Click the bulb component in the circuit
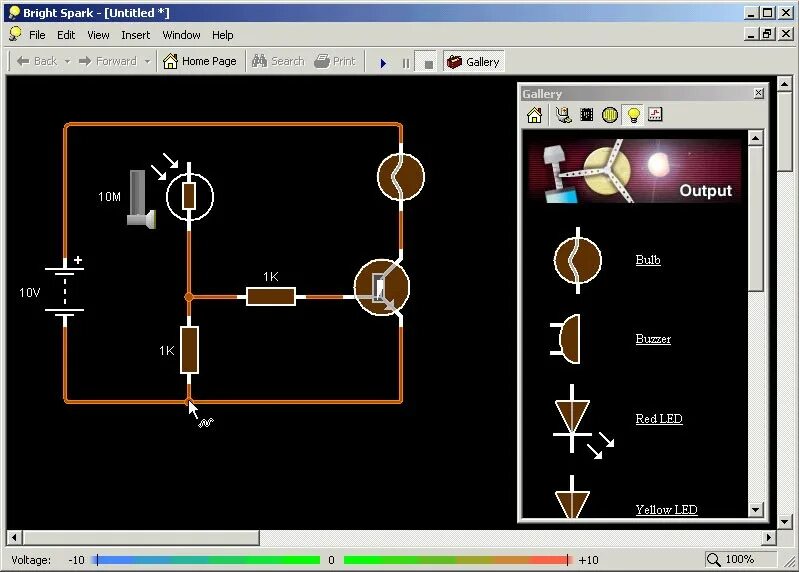799x572 pixels. [400, 177]
